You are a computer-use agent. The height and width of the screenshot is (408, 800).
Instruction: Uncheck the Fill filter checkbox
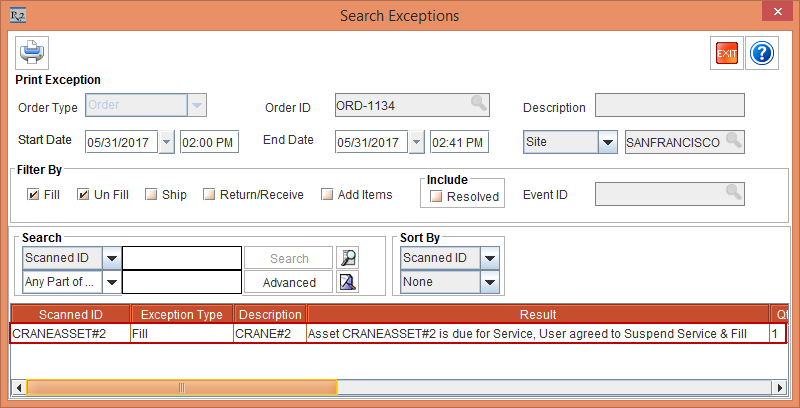[x=33, y=194]
